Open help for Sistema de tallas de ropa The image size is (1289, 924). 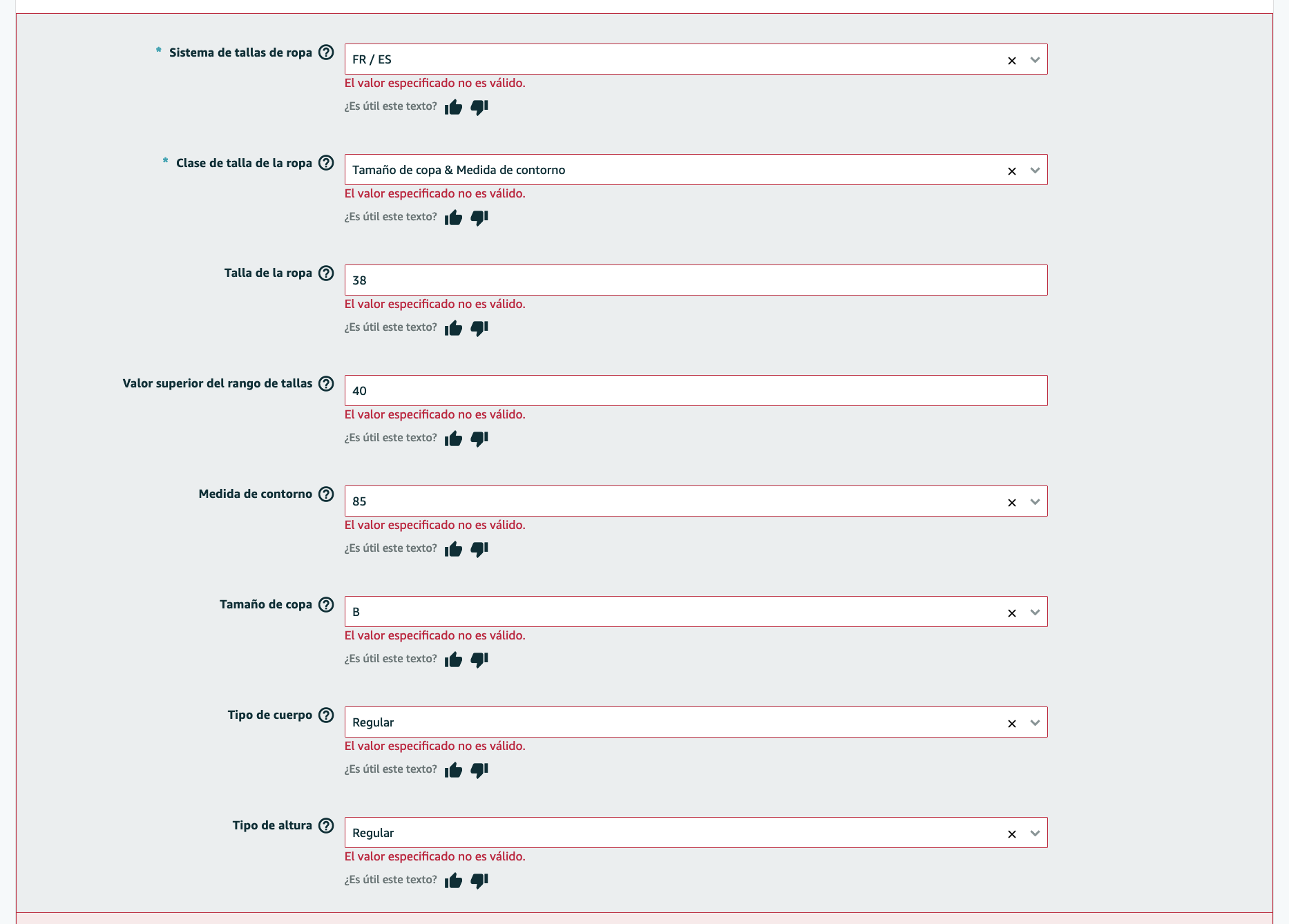[x=326, y=52]
